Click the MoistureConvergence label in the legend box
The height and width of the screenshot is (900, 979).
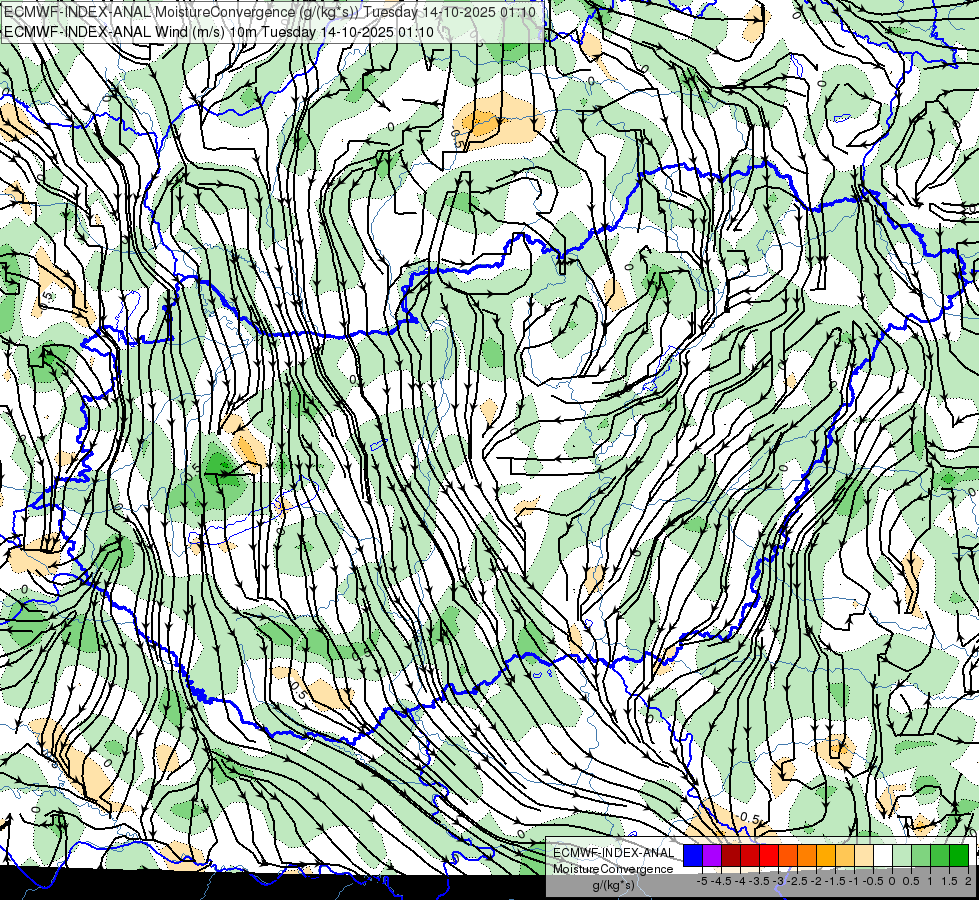click(x=613, y=869)
